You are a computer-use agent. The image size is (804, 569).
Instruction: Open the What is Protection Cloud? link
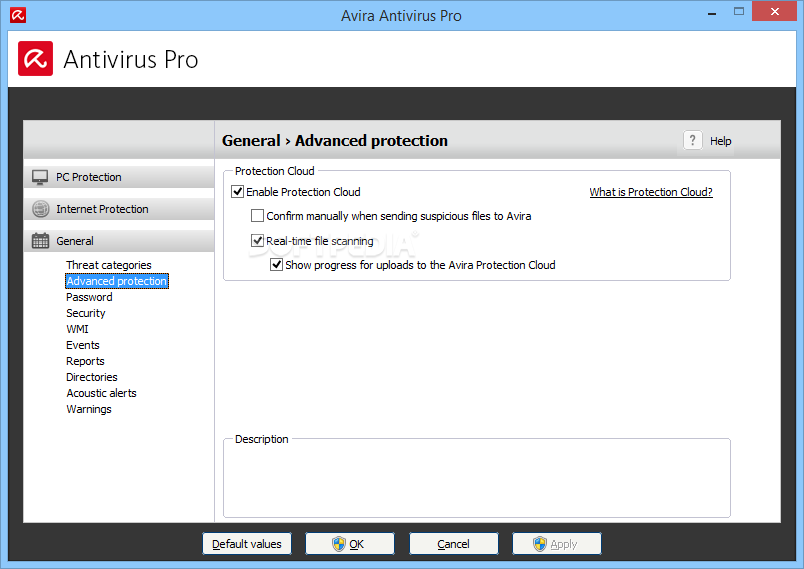pyautogui.click(x=651, y=192)
